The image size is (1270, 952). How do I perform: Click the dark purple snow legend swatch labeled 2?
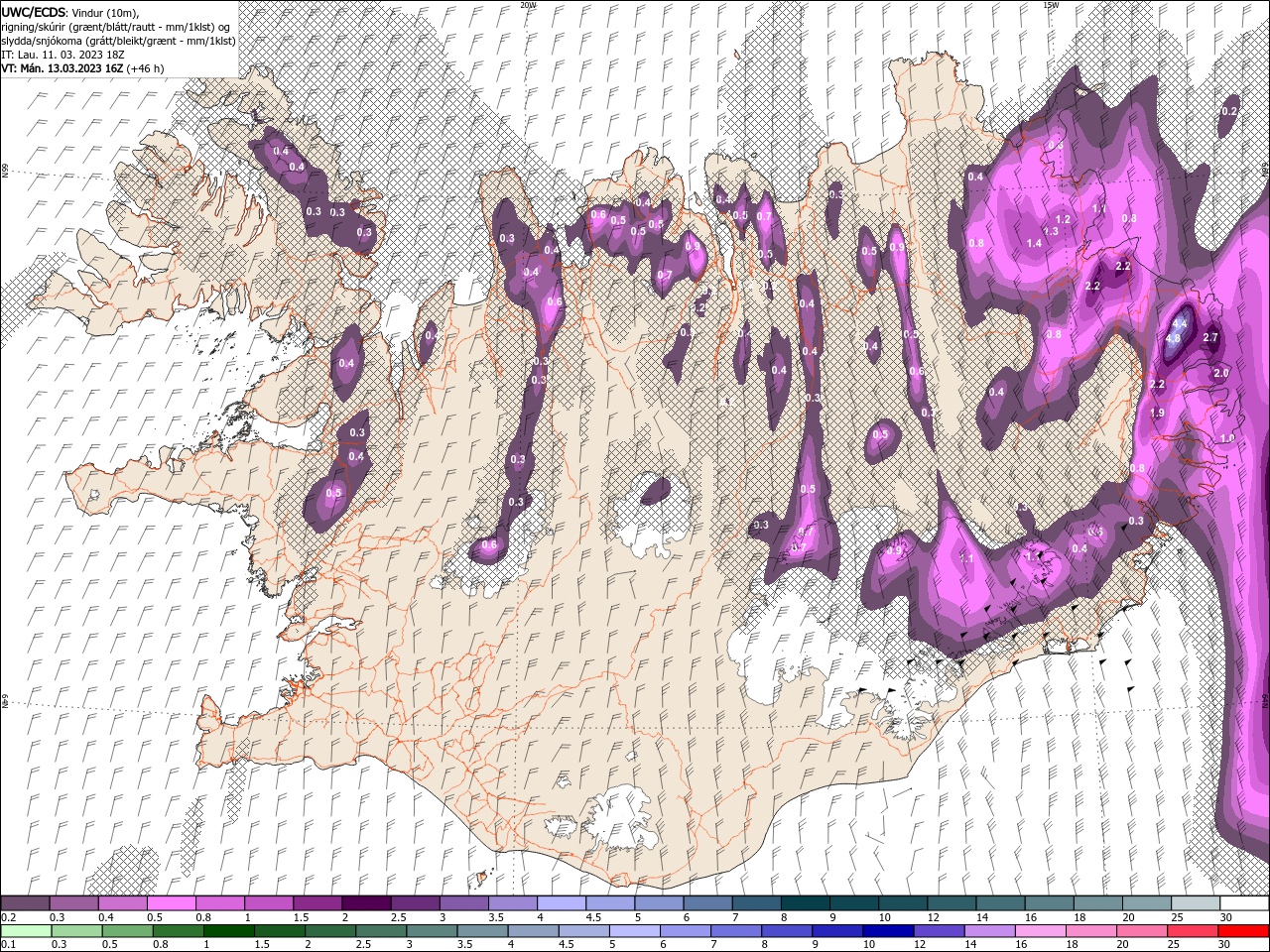365,903
